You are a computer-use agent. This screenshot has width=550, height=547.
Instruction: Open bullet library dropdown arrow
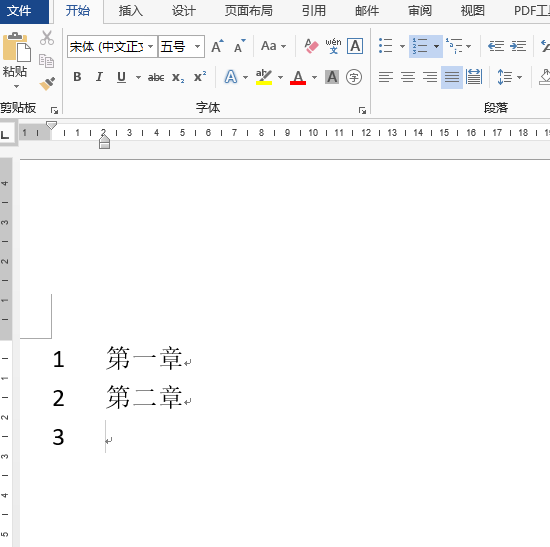tap(402, 46)
